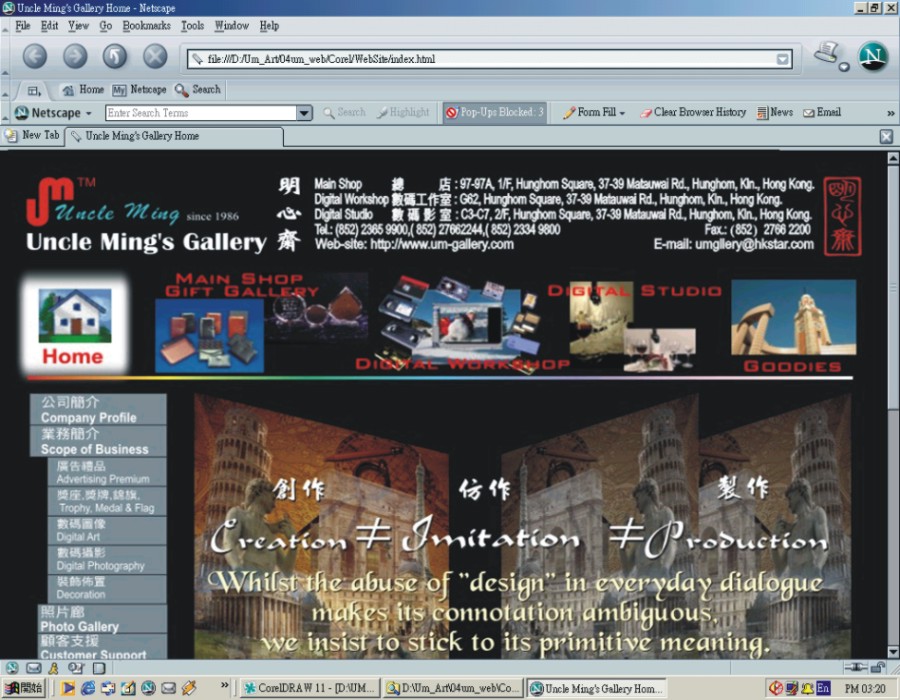
Task: Switch to the New Tab tab
Action: coord(32,136)
